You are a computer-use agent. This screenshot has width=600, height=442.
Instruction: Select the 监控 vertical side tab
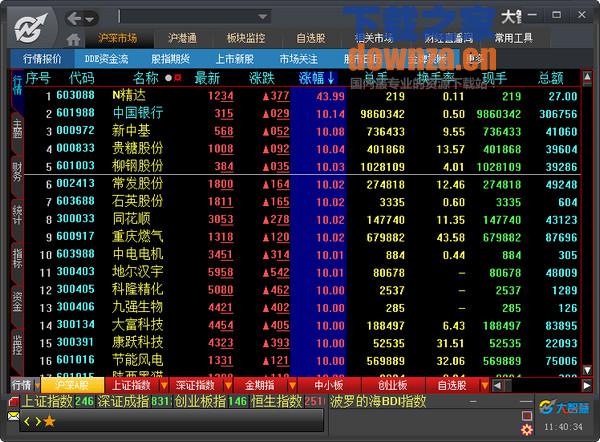pyautogui.click(x=17, y=345)
